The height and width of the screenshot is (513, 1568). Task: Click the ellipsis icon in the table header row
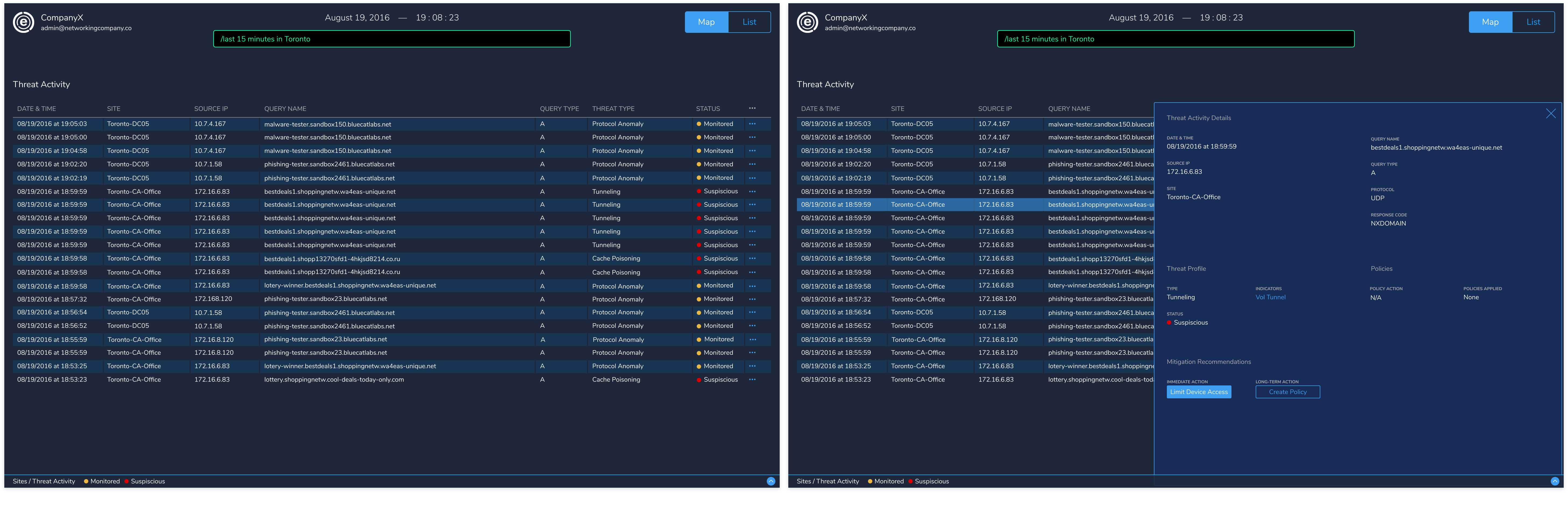pyautogui.click(x=752, y=108)
